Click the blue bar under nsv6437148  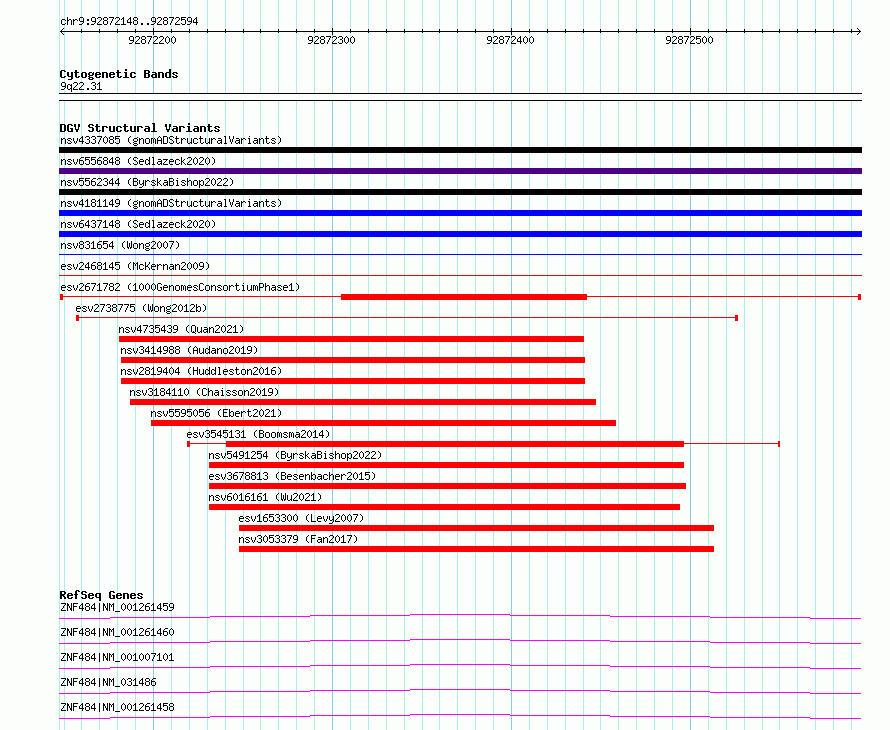pos(460,234)
